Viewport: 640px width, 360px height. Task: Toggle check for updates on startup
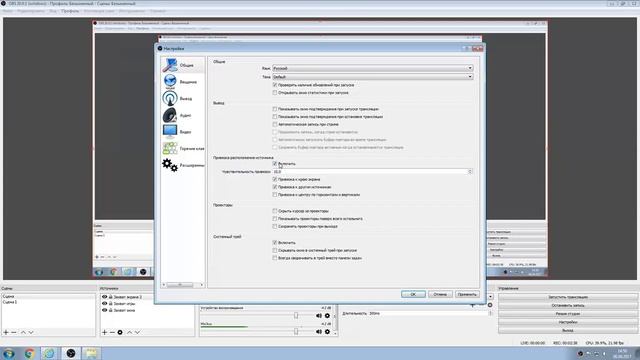[x=275, y=85]
